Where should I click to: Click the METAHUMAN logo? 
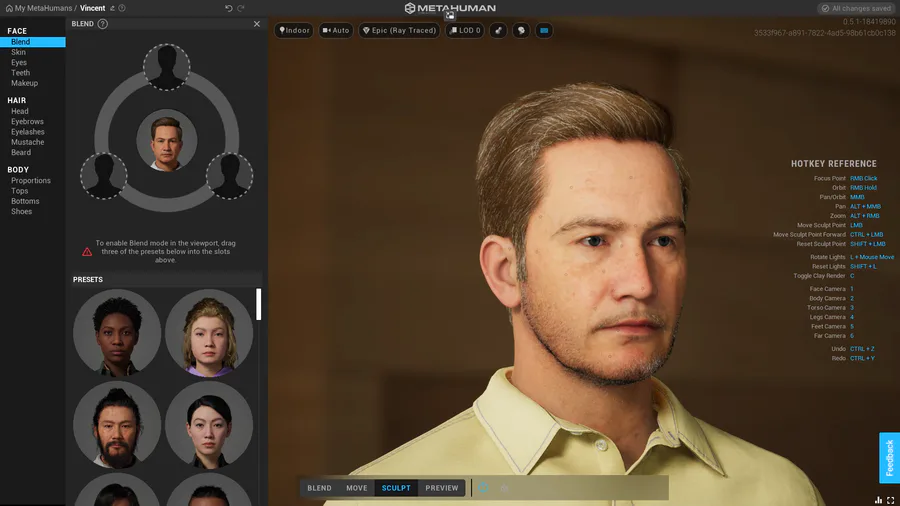(x=450, y=8)
